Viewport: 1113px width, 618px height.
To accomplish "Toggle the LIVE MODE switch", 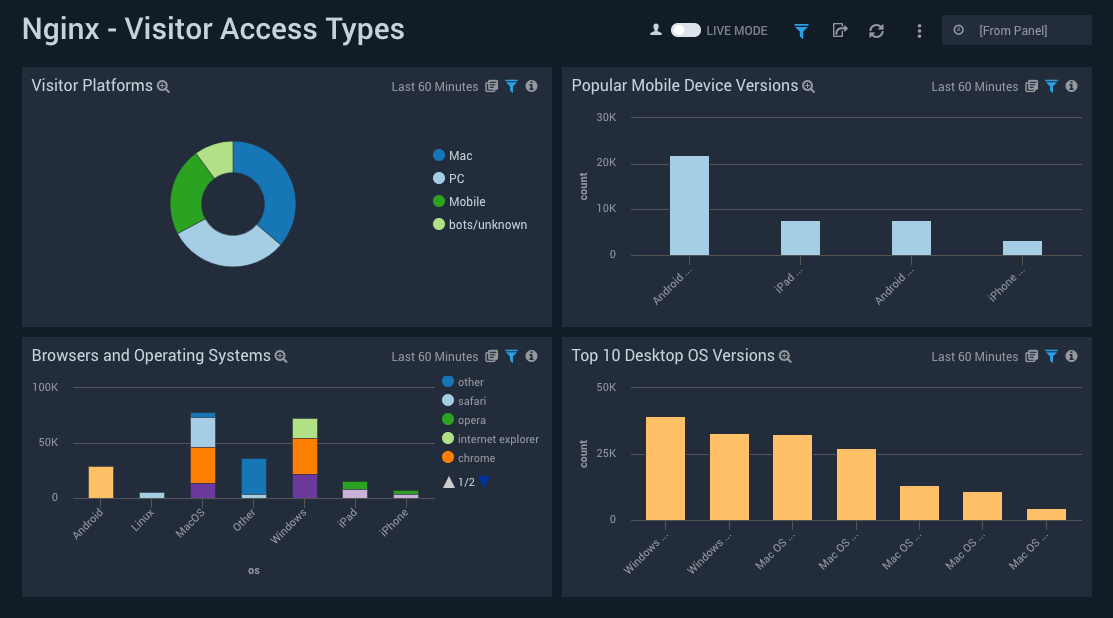I will pos(685,31).
